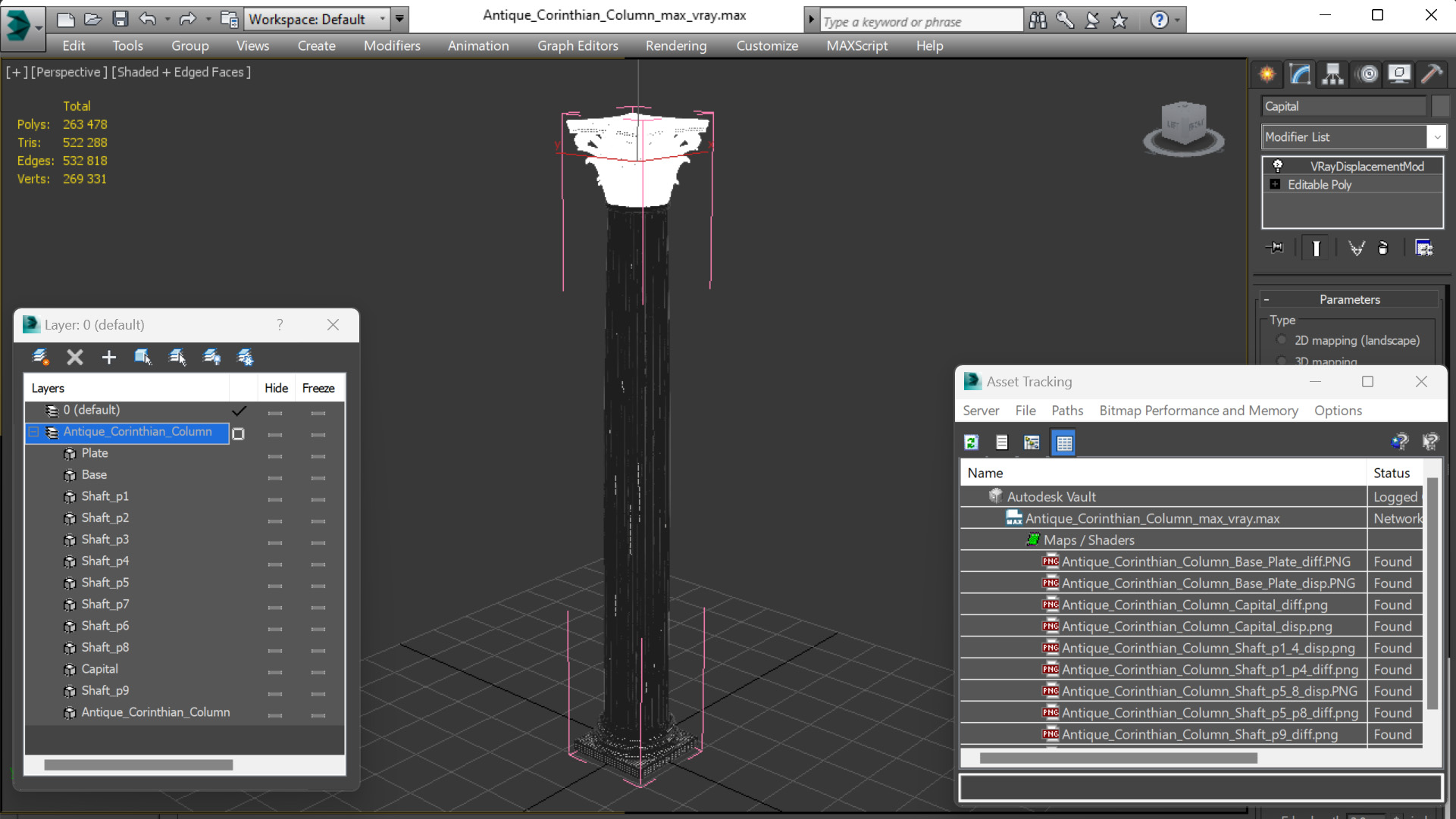Open the Create command panel tab
The height and width of the screenshot is (819, 1456).
(1267, 74)
